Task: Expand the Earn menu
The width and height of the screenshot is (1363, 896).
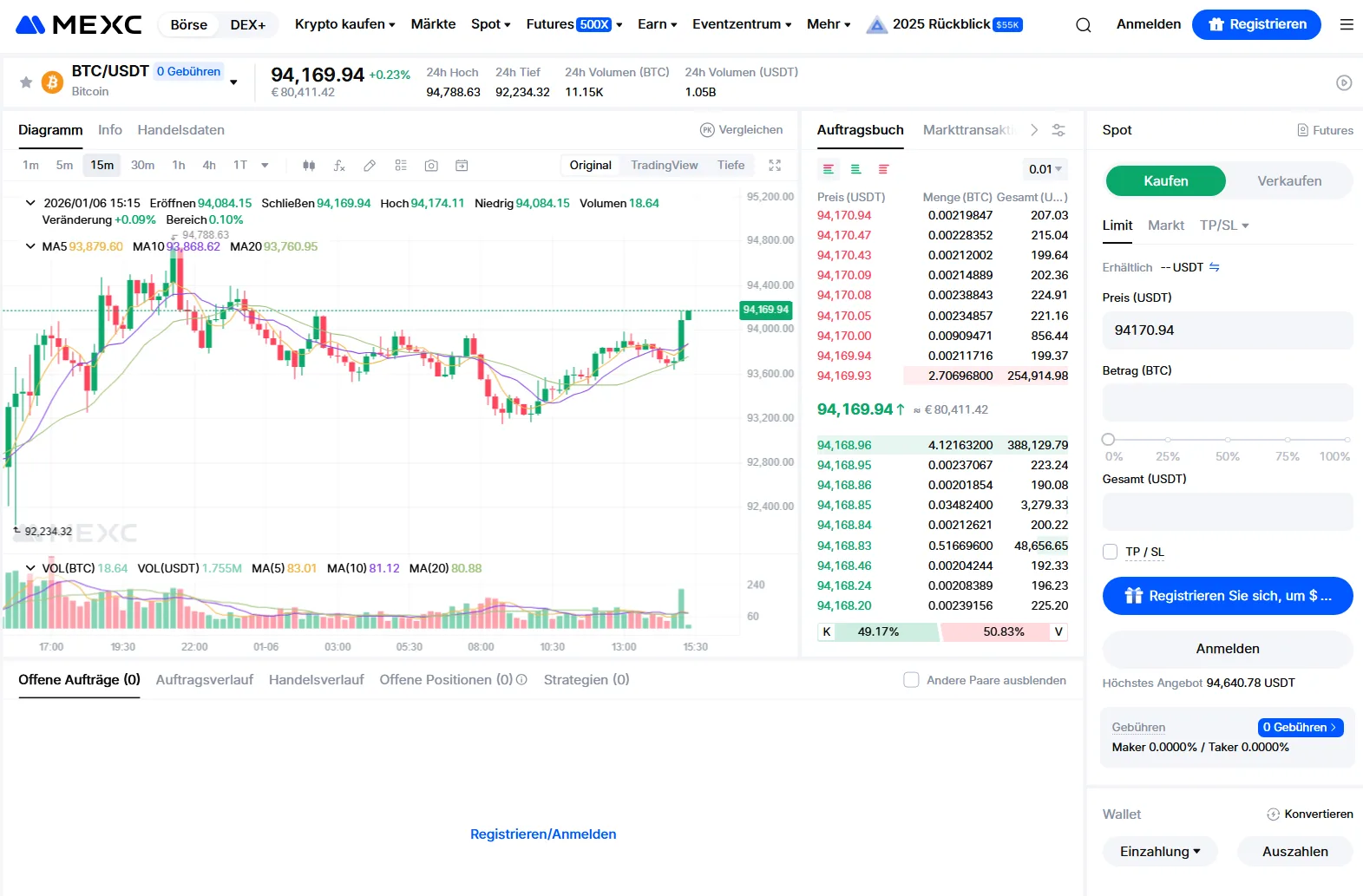Action: pyautogui.click(x=658, y=24)
